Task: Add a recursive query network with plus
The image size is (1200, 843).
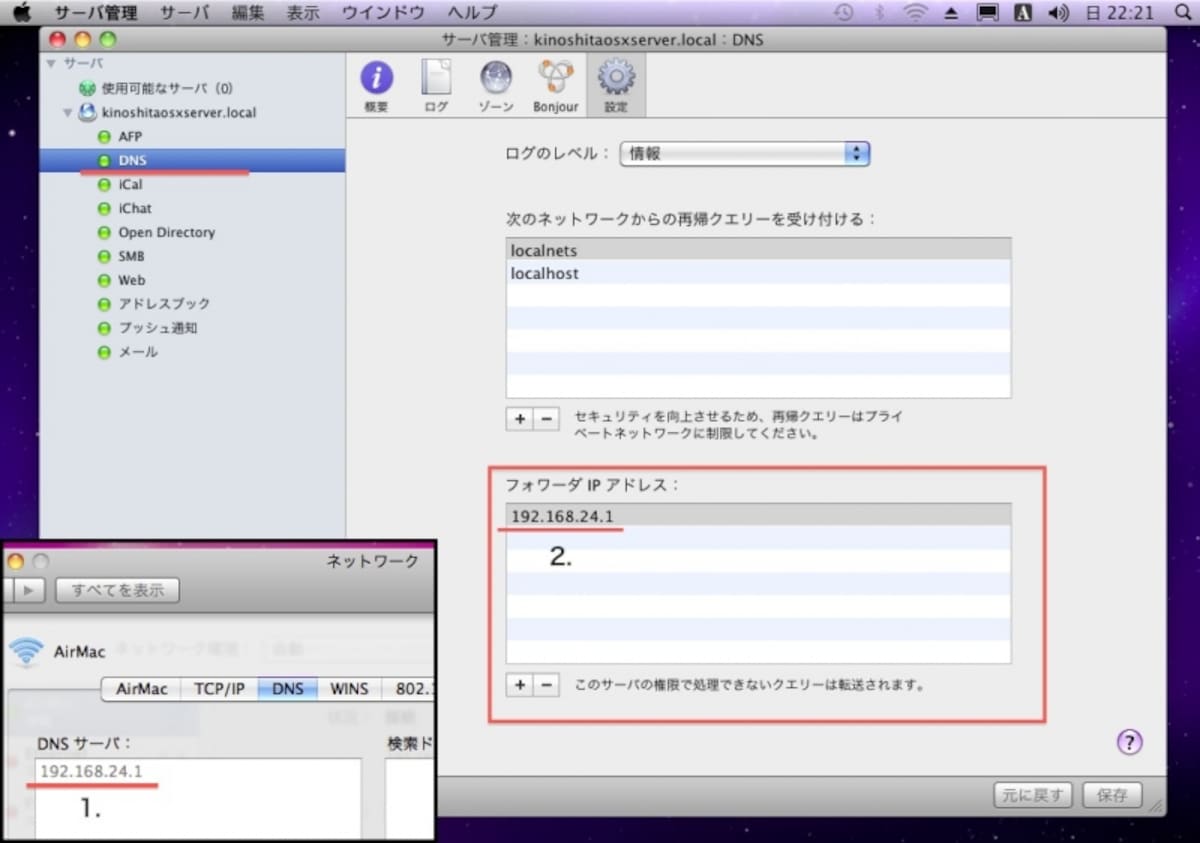Action: point(520,420)
